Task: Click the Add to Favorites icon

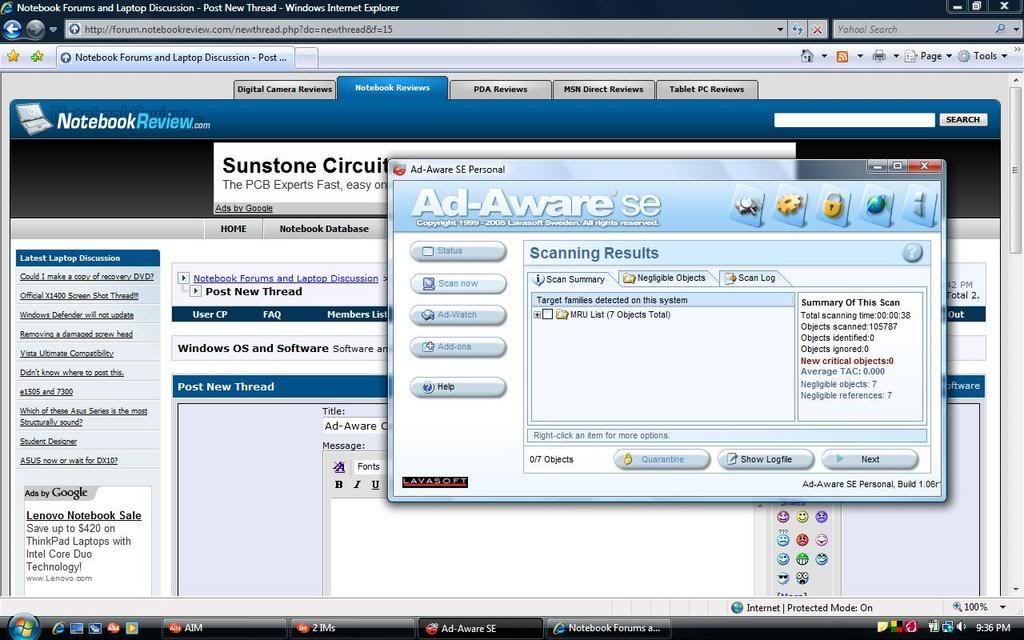Action: (x=37, y=57)
